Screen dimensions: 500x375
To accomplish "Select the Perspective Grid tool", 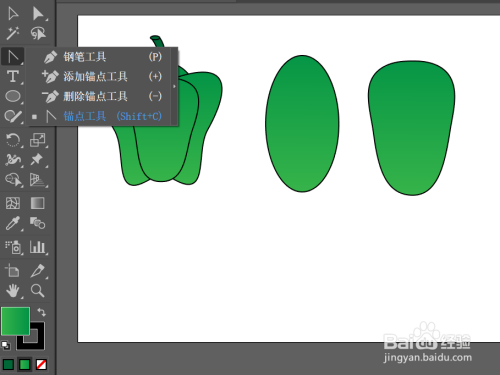I will pyautogui.click(x=37, y=180).
